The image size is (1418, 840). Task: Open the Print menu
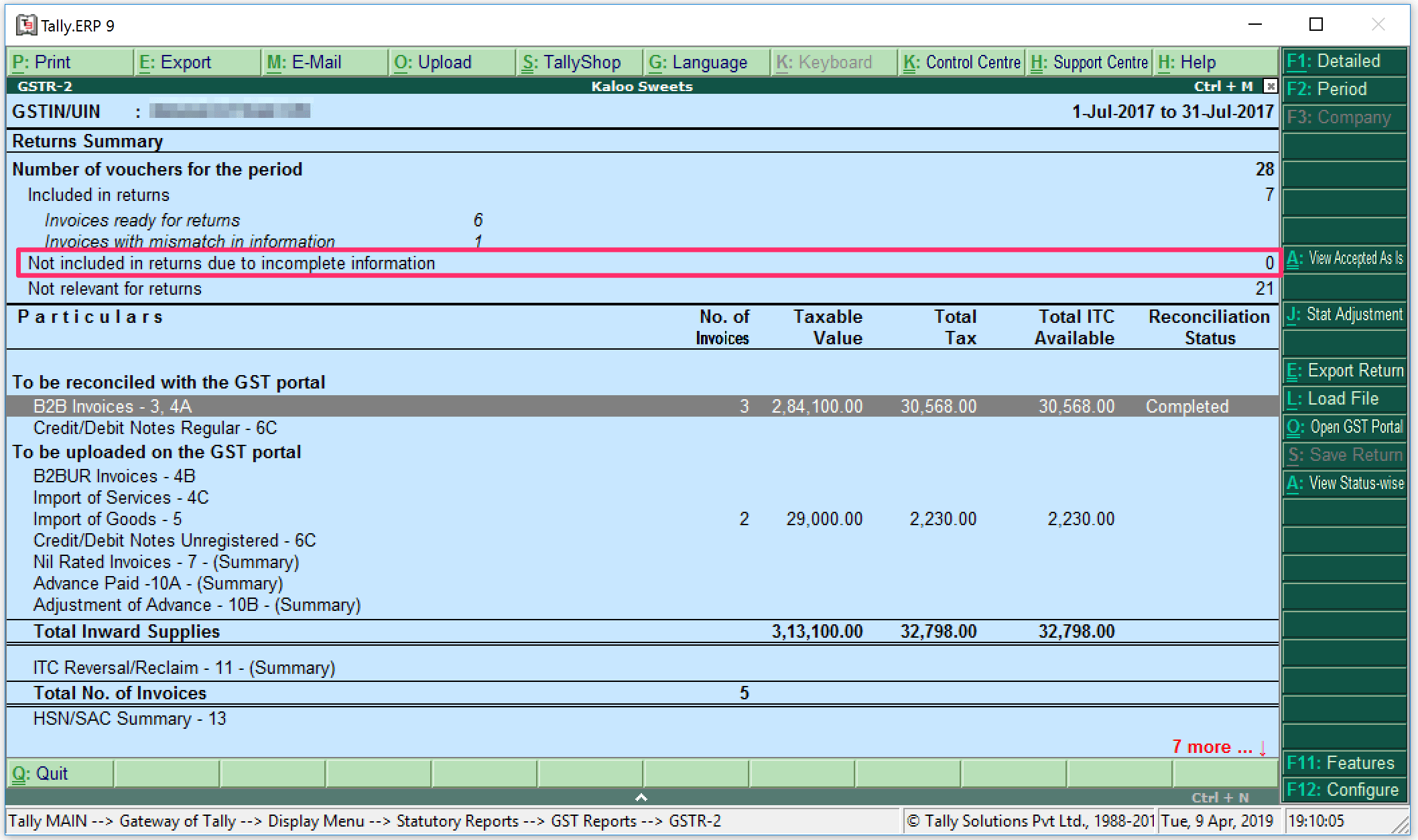click(x=42, y=62)
